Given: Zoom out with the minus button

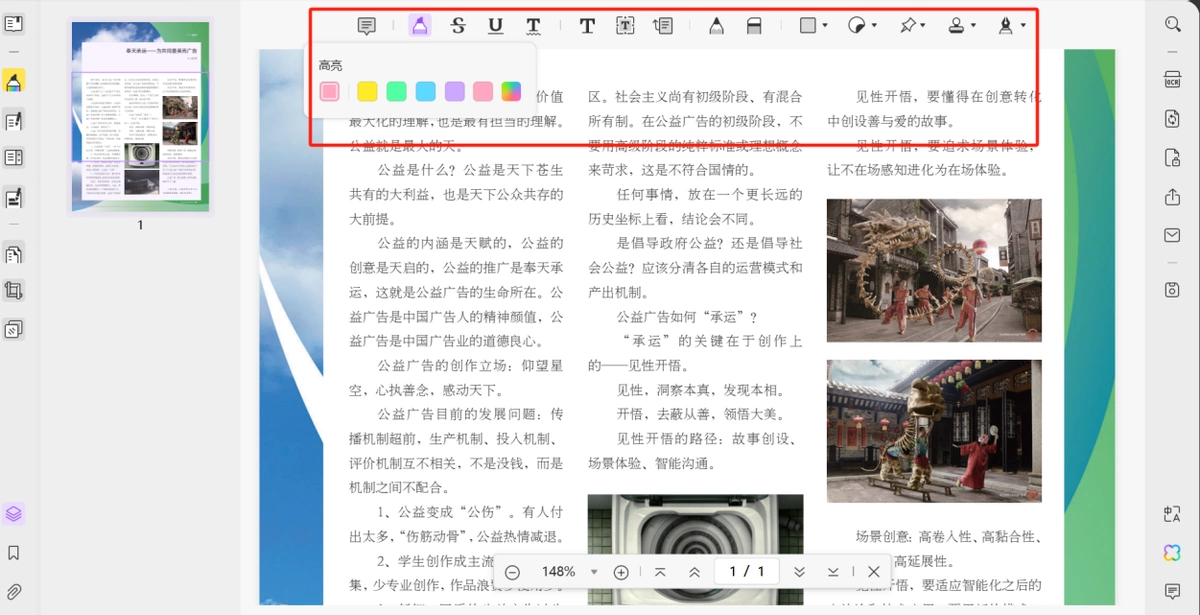Looking at the screenshot, I should tap(512, 572).
